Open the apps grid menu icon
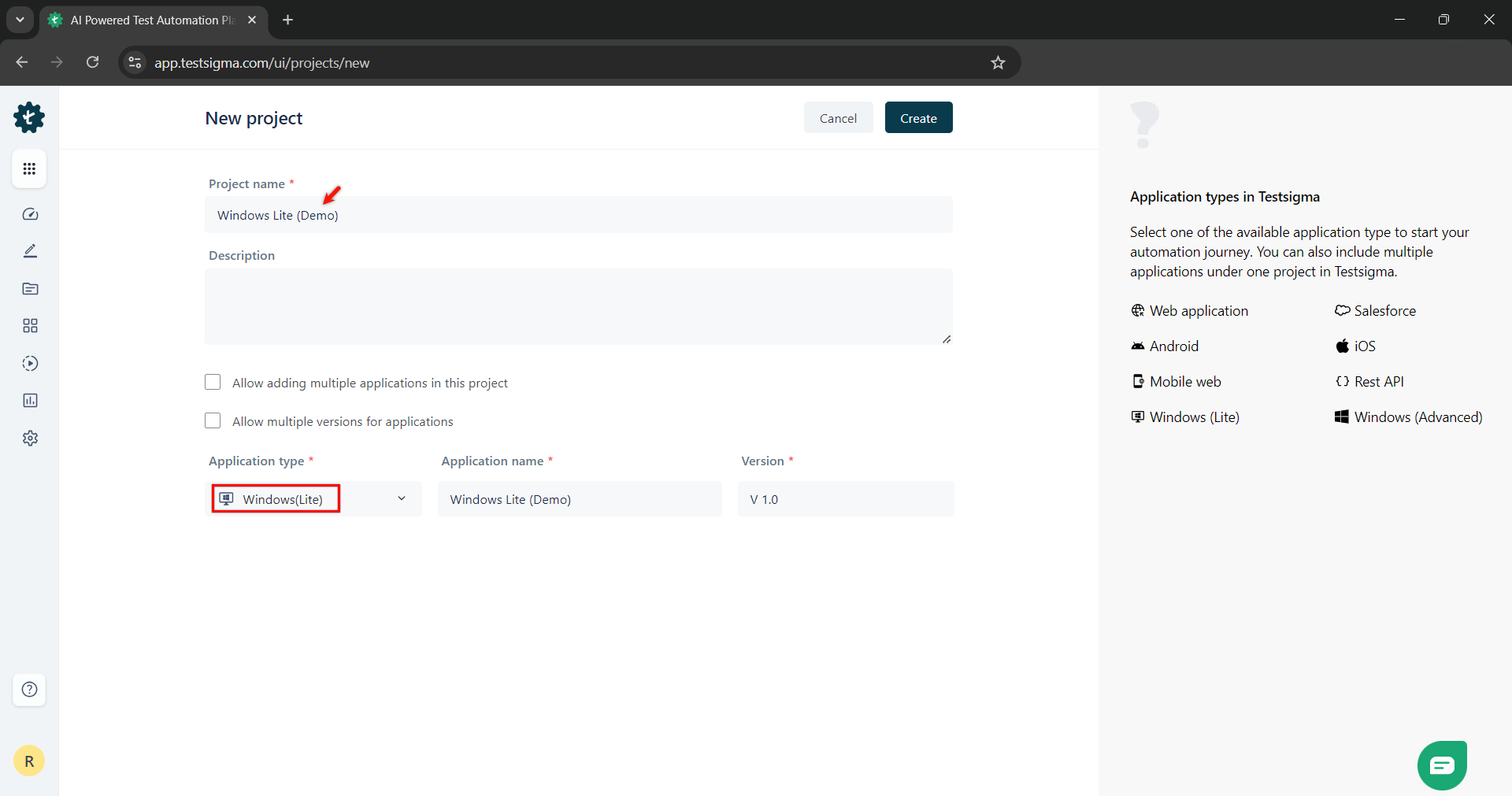 point(29,168)
